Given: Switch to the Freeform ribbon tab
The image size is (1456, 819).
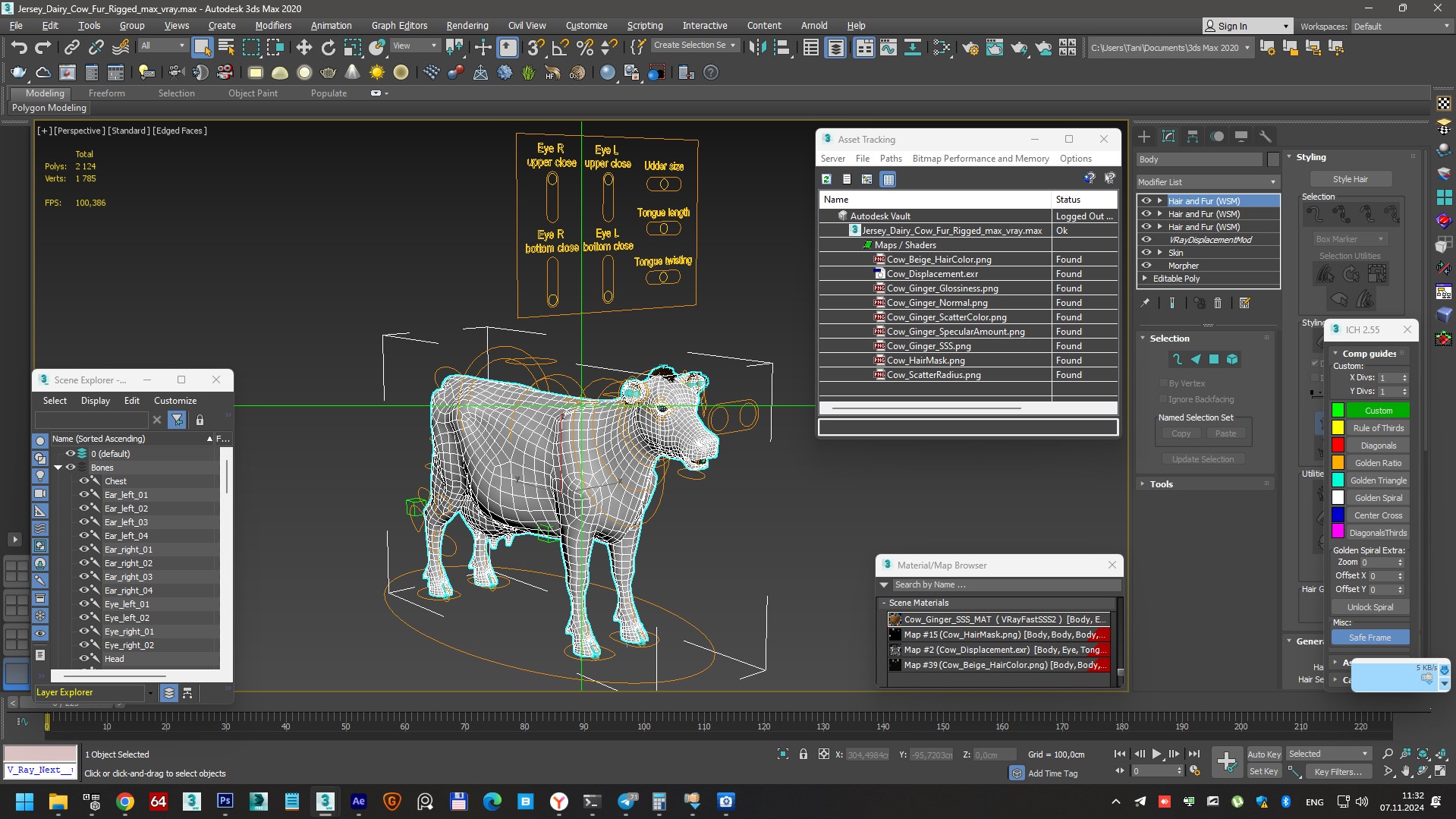Looking at the screenshot, I should 106,93.
